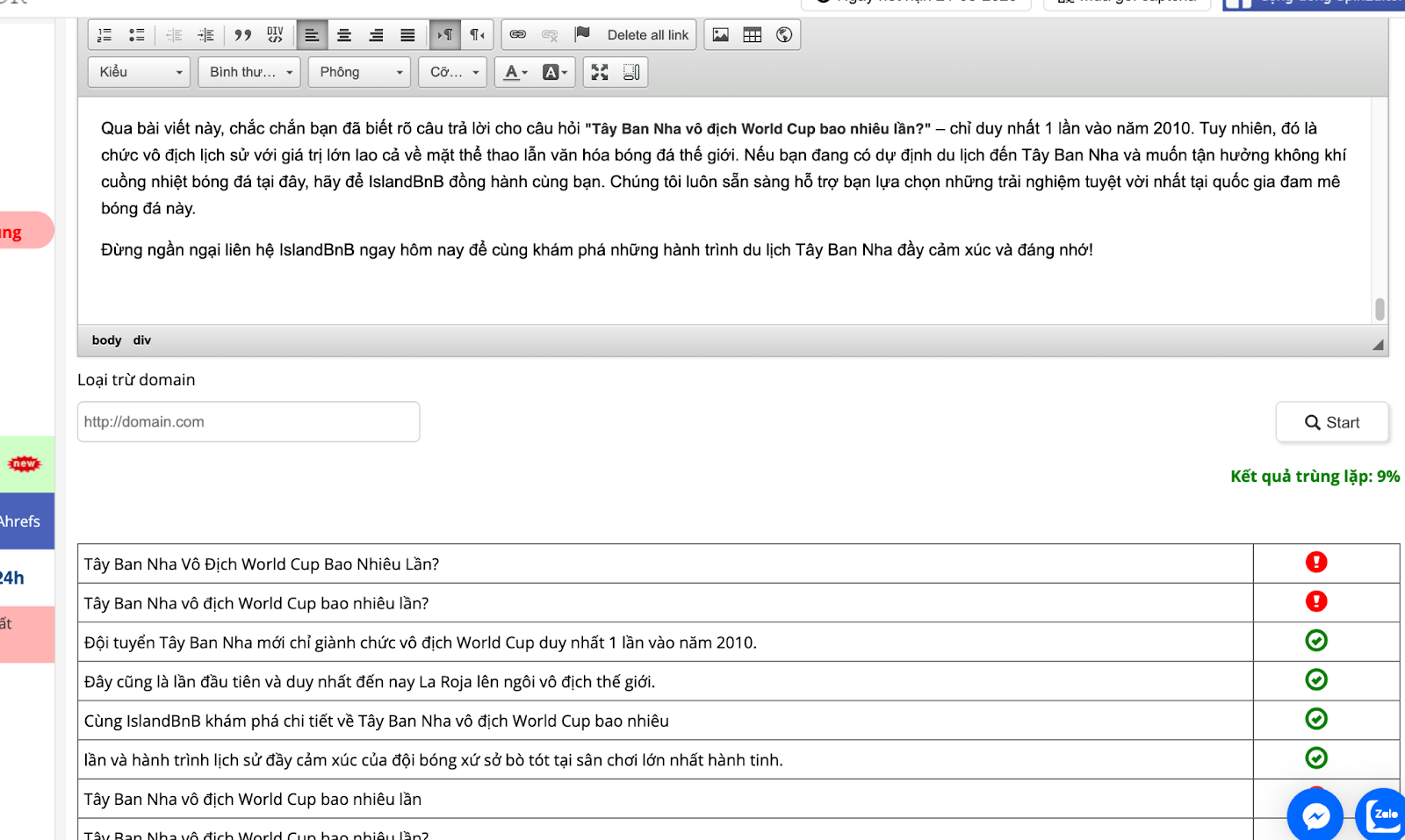Click Delete all link button
The height and width of the screenshot is (840, 1405).
click(648, 35)
